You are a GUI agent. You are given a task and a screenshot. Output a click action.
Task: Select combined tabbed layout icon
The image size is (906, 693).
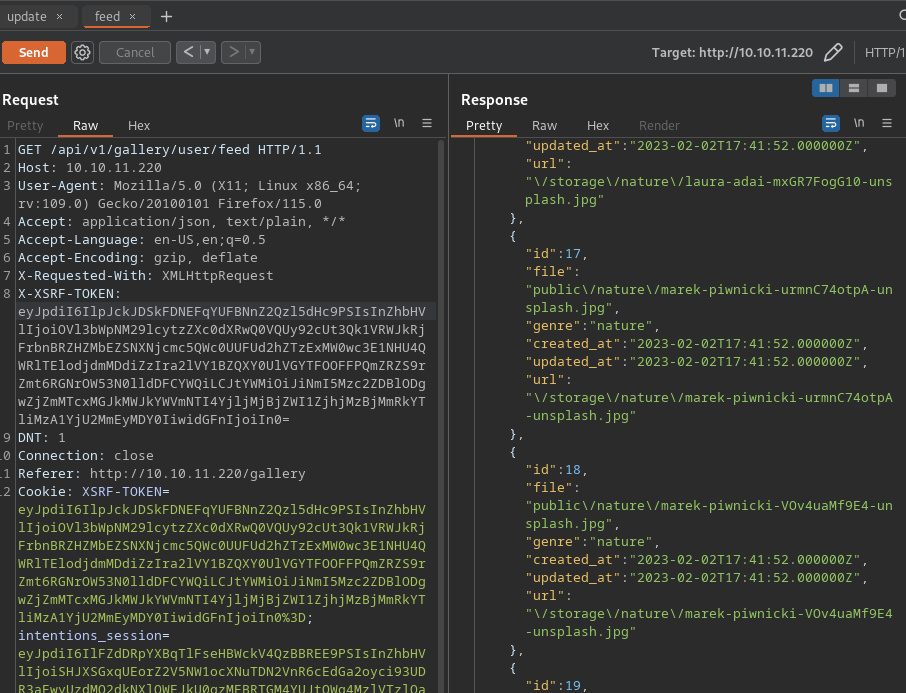pyautogui.click(x=880, y=88)
